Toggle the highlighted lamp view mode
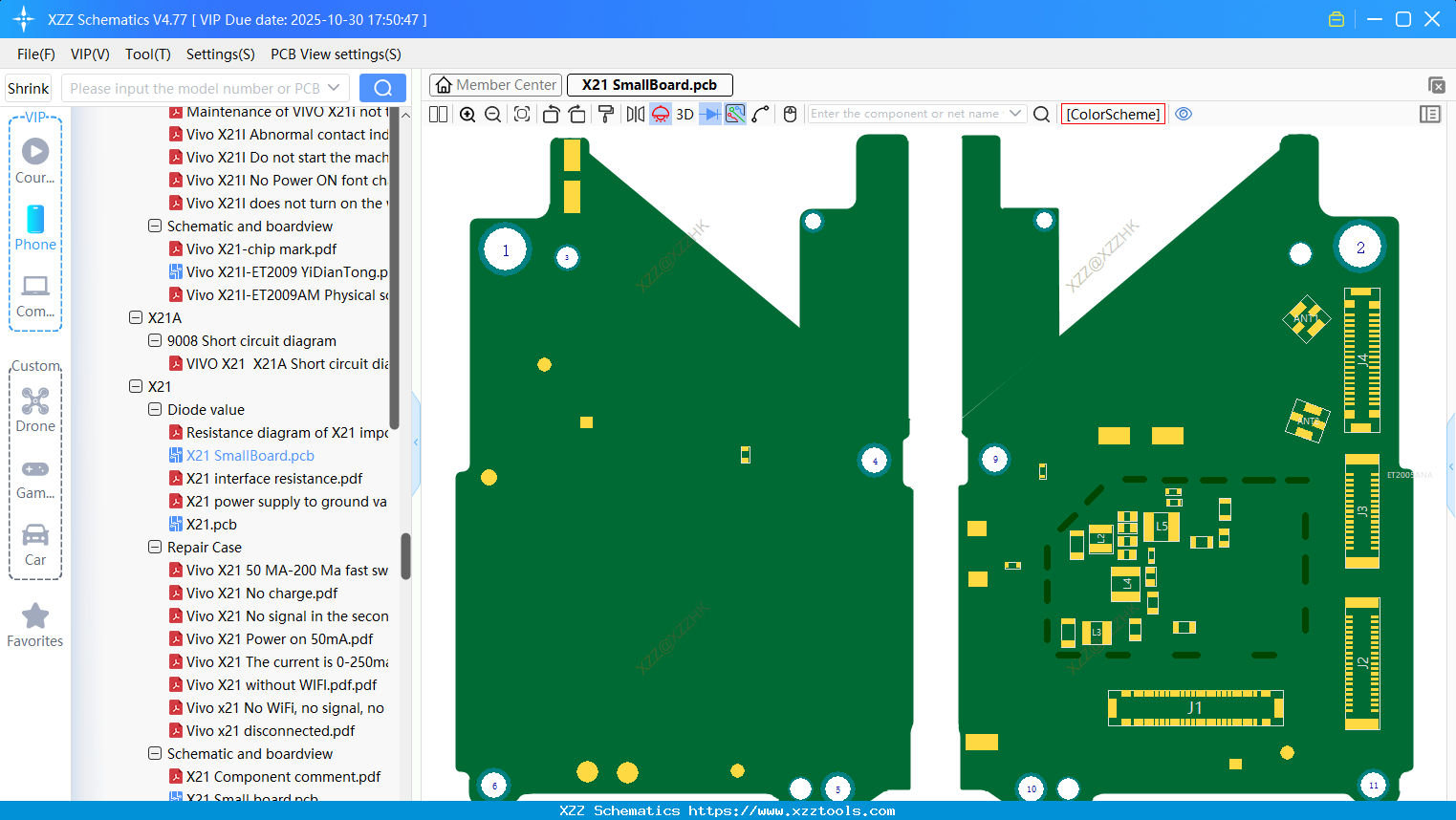Image resolution: width=1456 pixels, height=820 pixels. (660, 114)
